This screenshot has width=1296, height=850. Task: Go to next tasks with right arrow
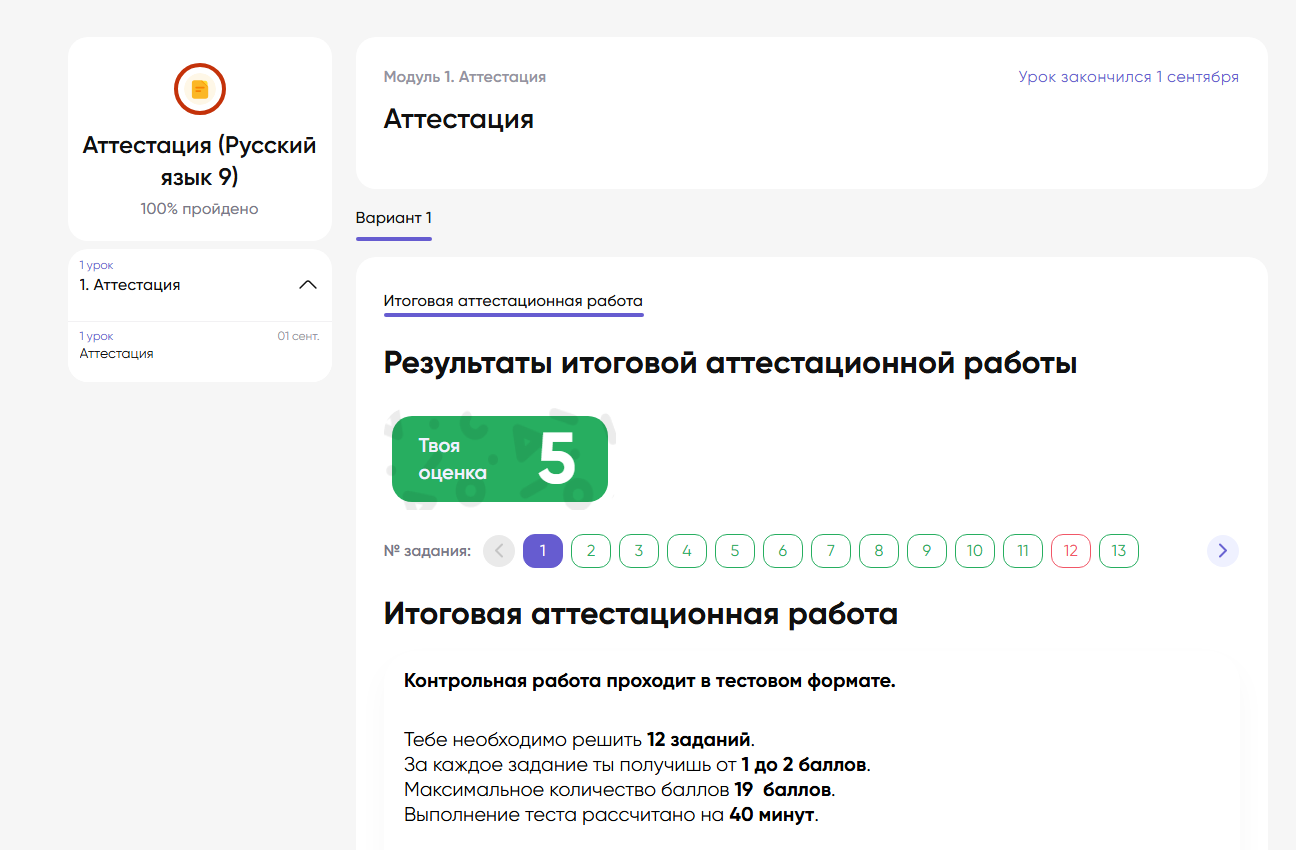click(1222, 551)
